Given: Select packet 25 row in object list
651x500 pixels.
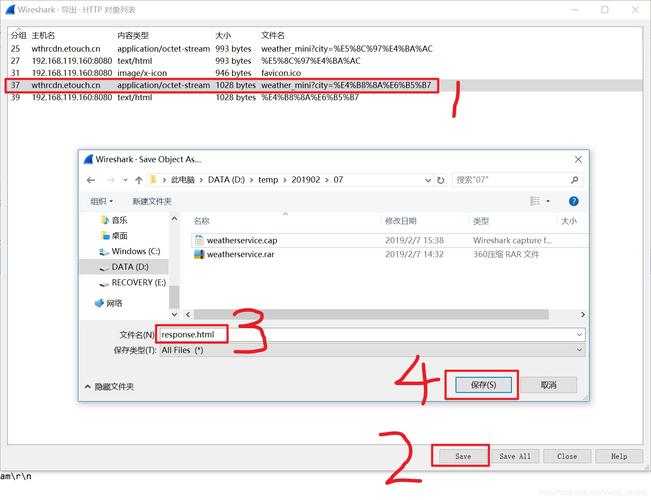Looking at the screenshot, I should (x=325, y=49).
